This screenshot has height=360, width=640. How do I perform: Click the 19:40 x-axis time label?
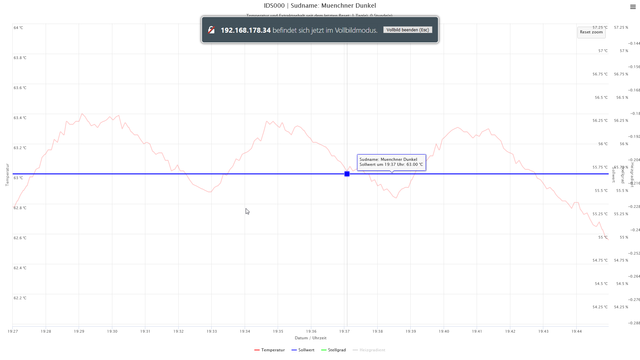444,331
